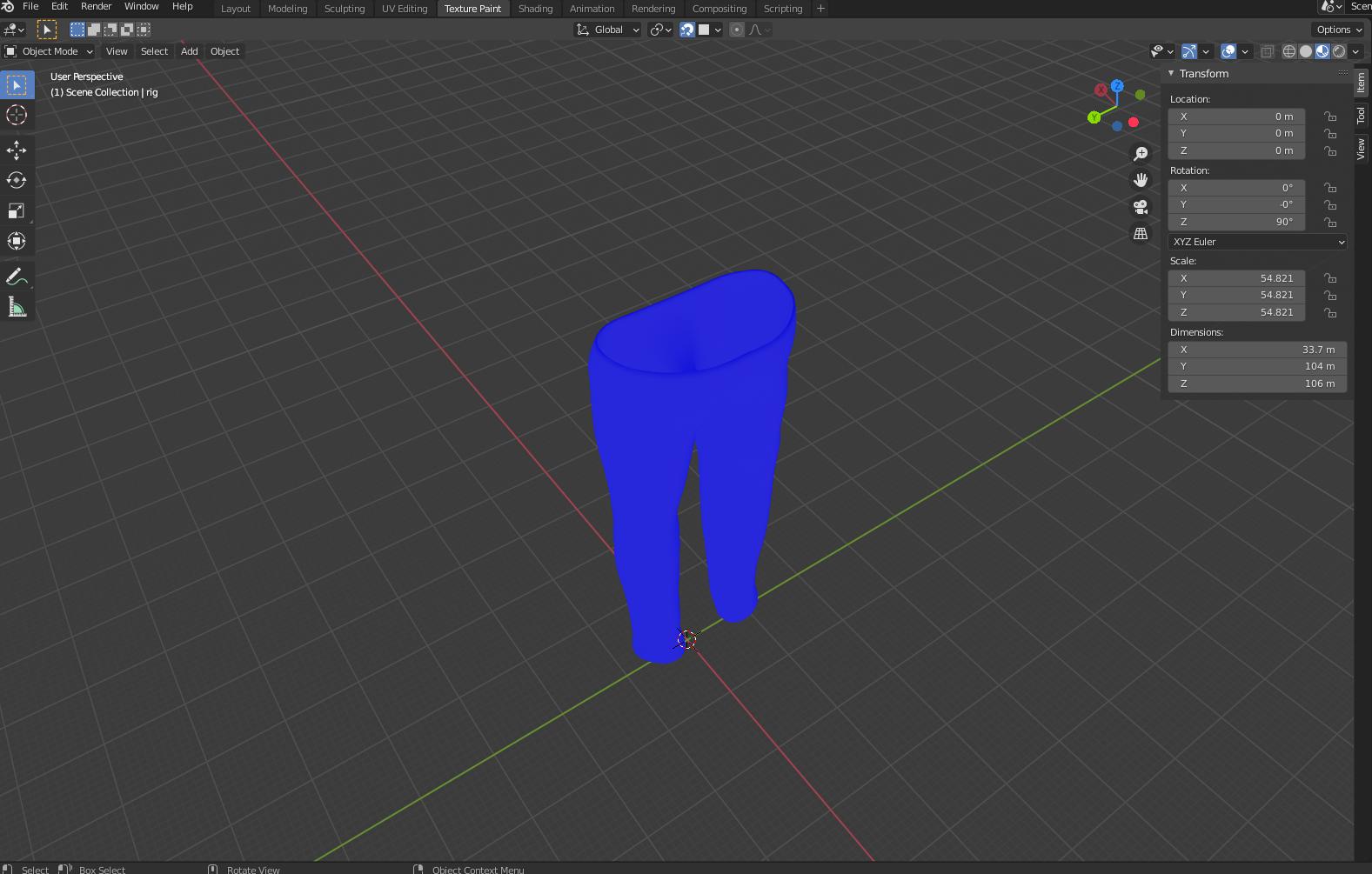Open the snapping options dropdown
The height and width of the screenshot is (874, 1372).
tap(710, 30)
